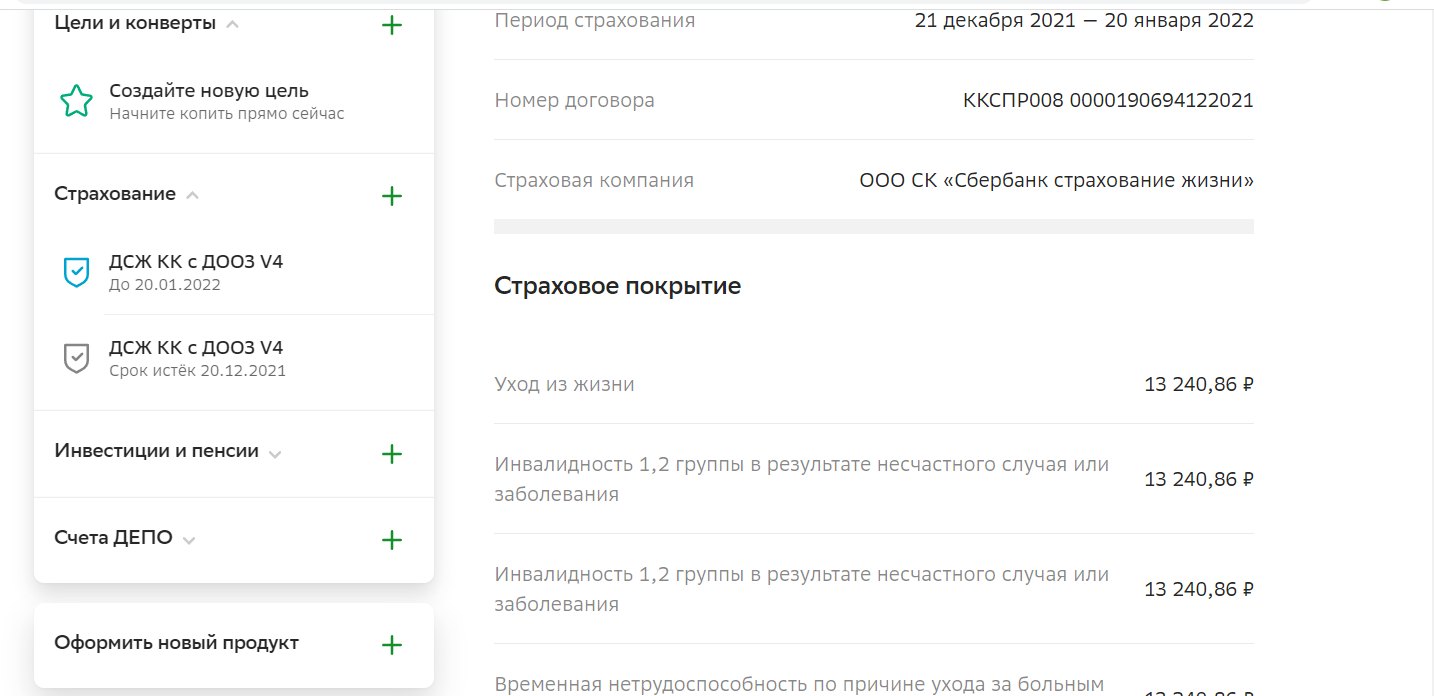Collapse the Цели и конверты section chevron
1434x696 pixels.
[233, 25]
